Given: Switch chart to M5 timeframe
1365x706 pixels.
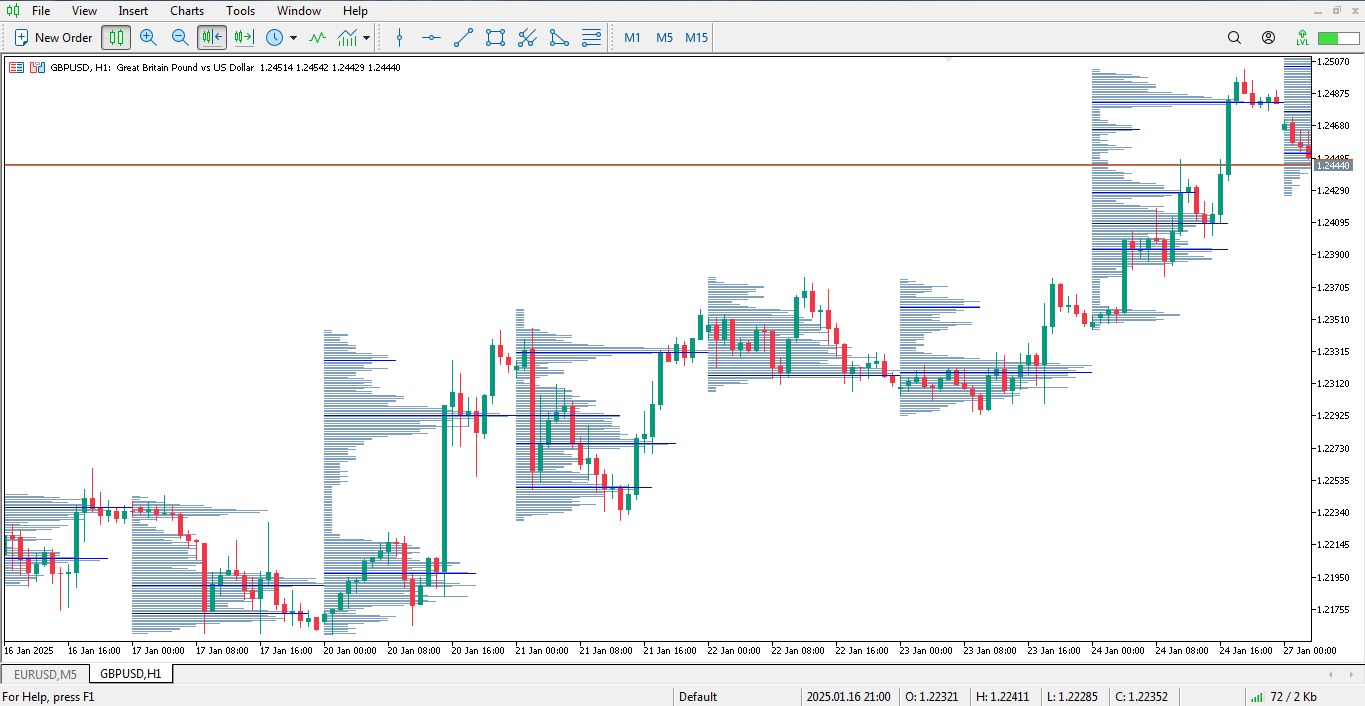Looking at the screenshot, I should tap(664, 38).
